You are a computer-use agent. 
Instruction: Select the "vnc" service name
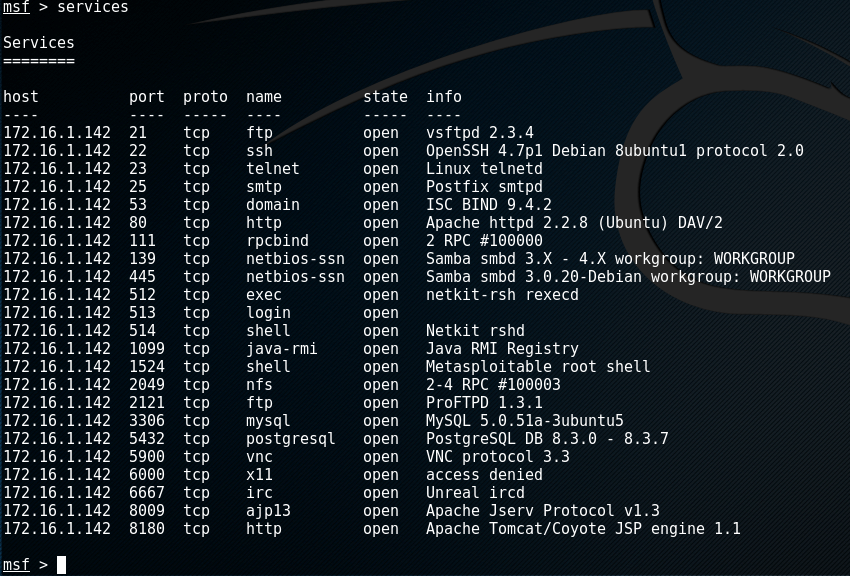259,456
